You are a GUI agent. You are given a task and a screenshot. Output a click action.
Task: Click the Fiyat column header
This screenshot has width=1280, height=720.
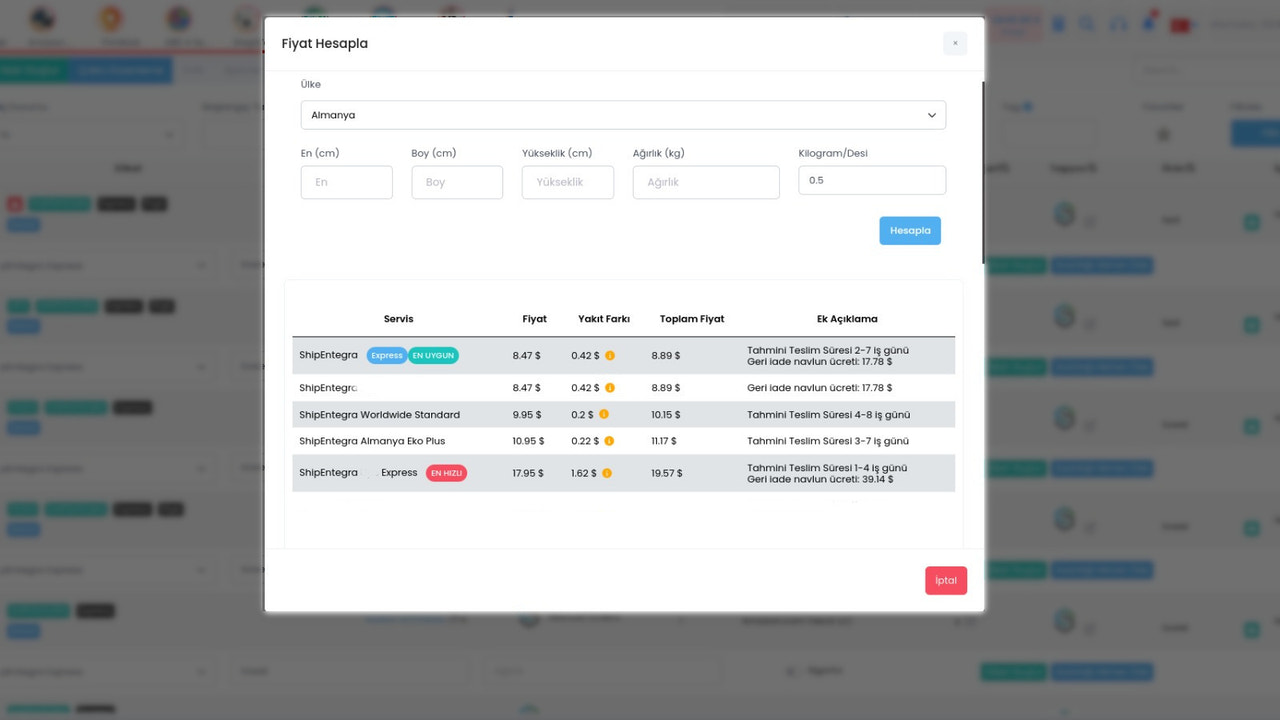[534, 319]
